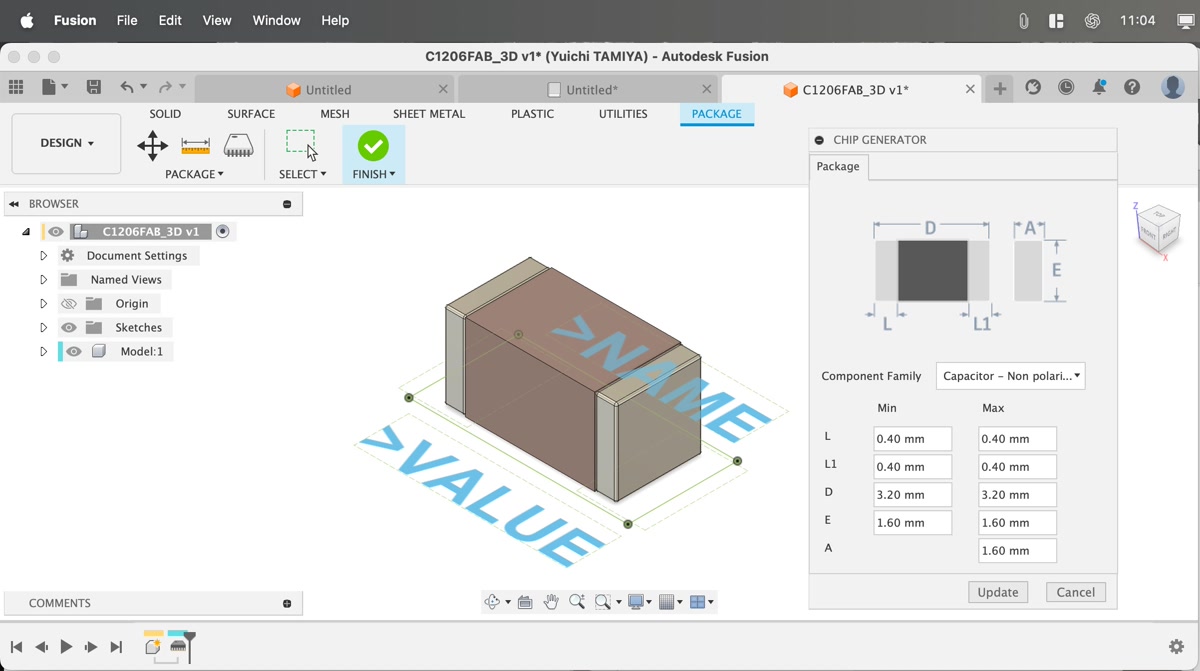Redo the last action
Screen dimensions: 1200x671
coord(165,88)
